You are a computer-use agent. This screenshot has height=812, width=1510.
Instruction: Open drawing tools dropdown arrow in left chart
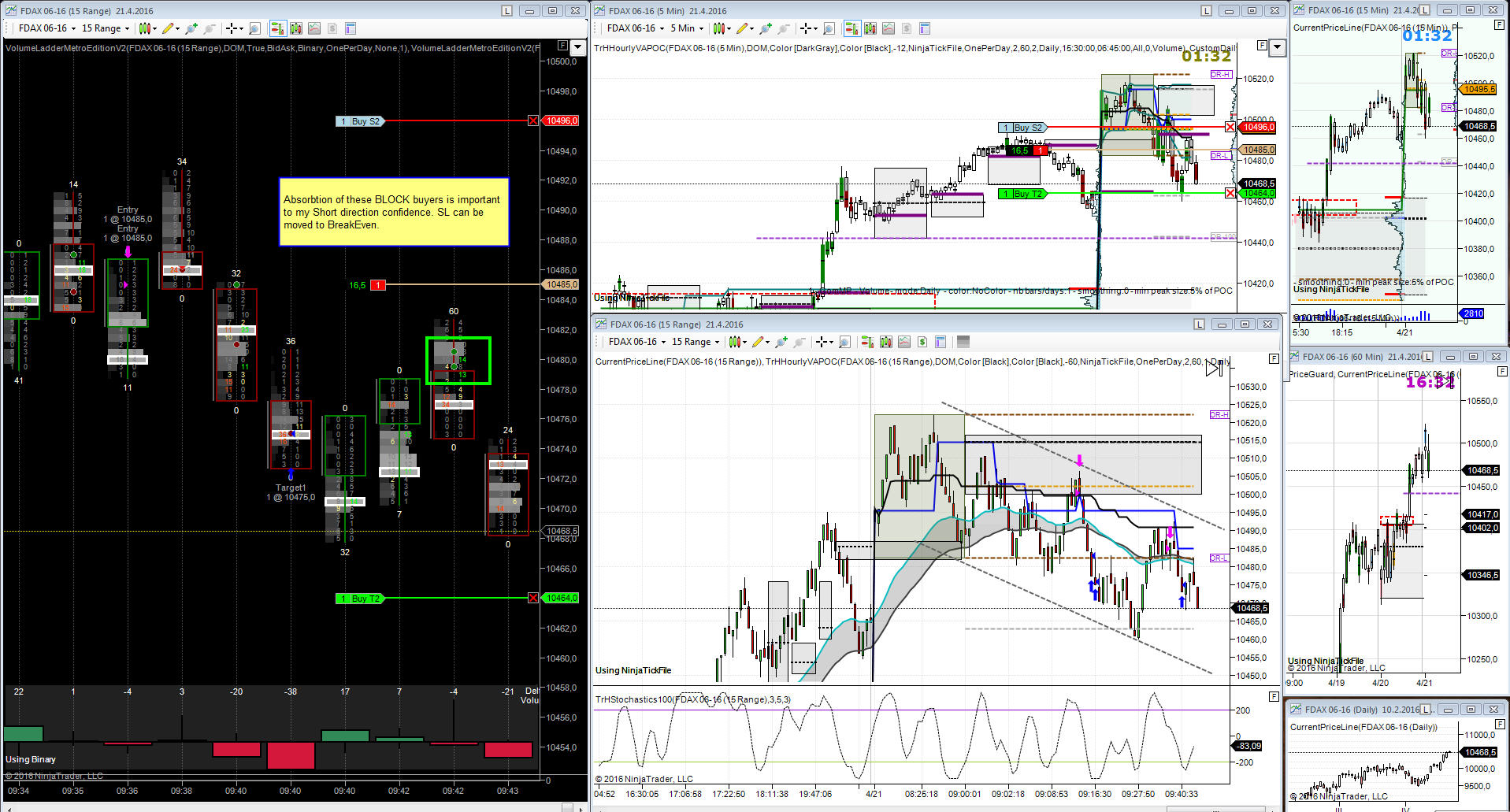point(177,29)
